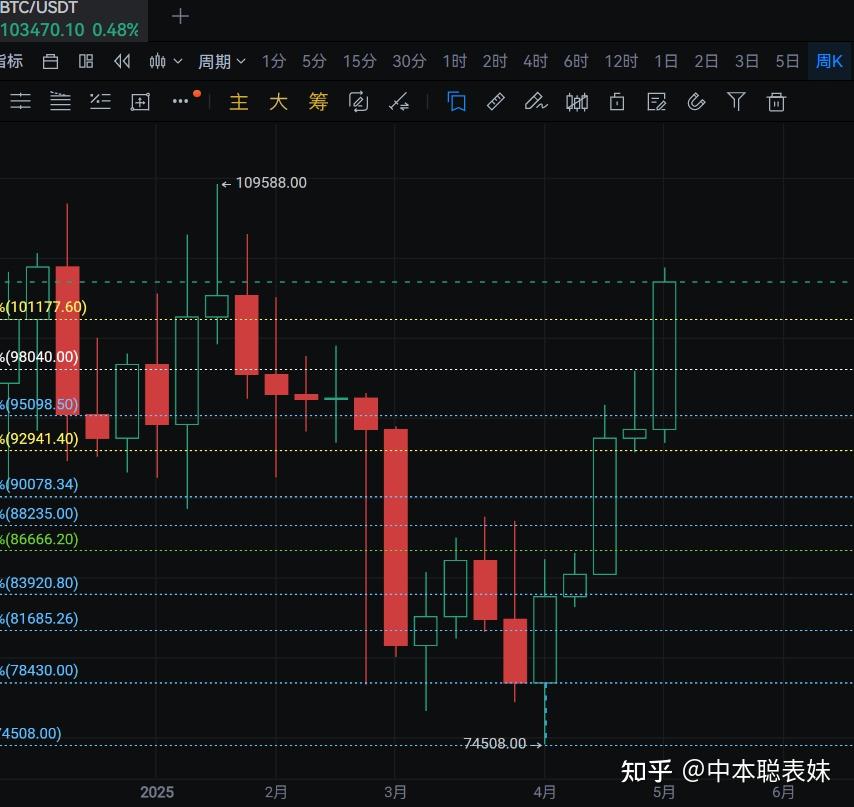The image size is (854, 807).
Task: Select the 83920.80 level label
Action: (39, 583)
